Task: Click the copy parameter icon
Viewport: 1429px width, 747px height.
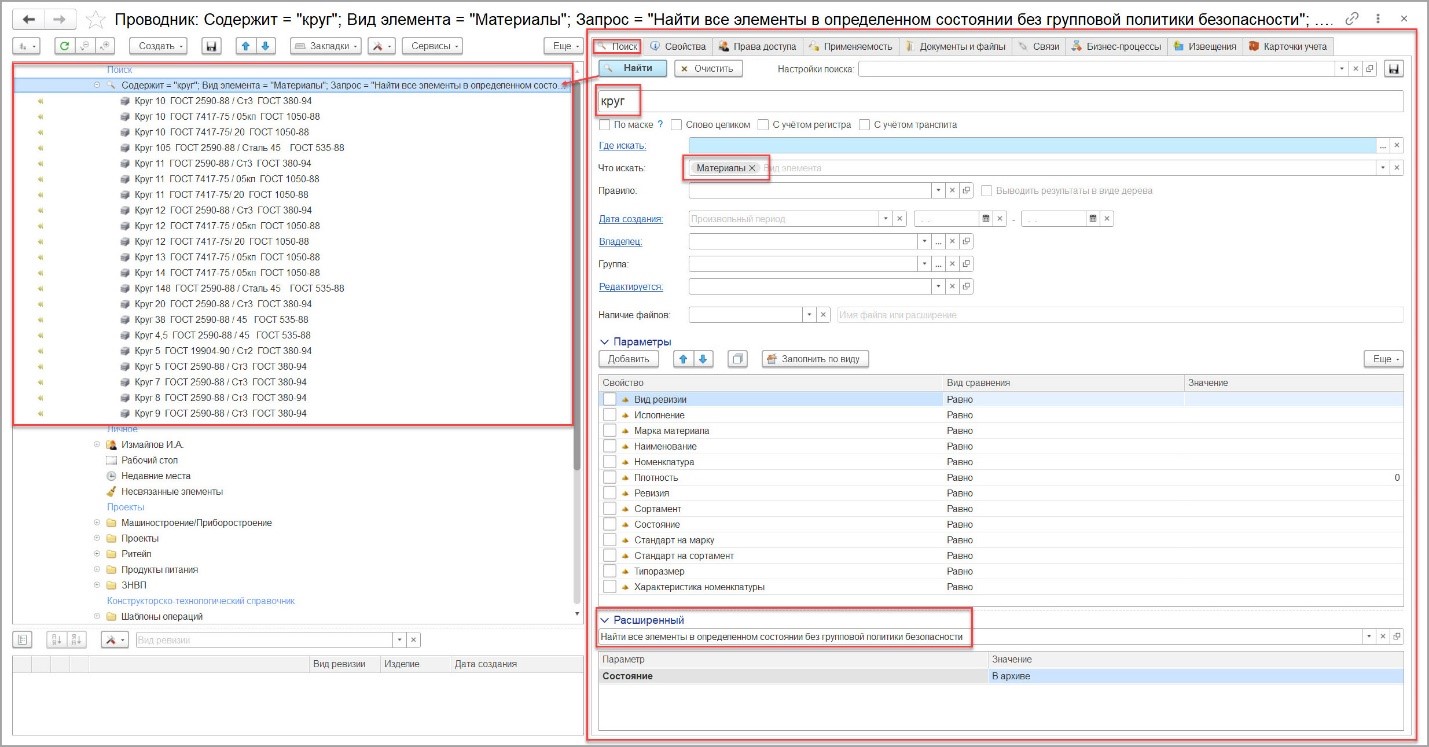Action: 738,359
